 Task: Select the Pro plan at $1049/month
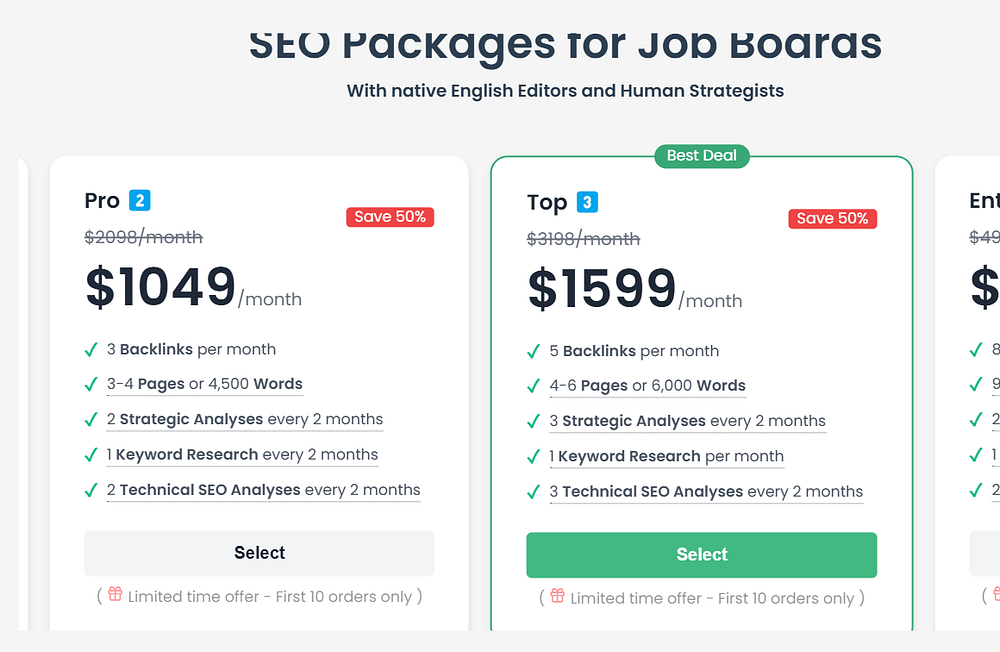(259, 553)
